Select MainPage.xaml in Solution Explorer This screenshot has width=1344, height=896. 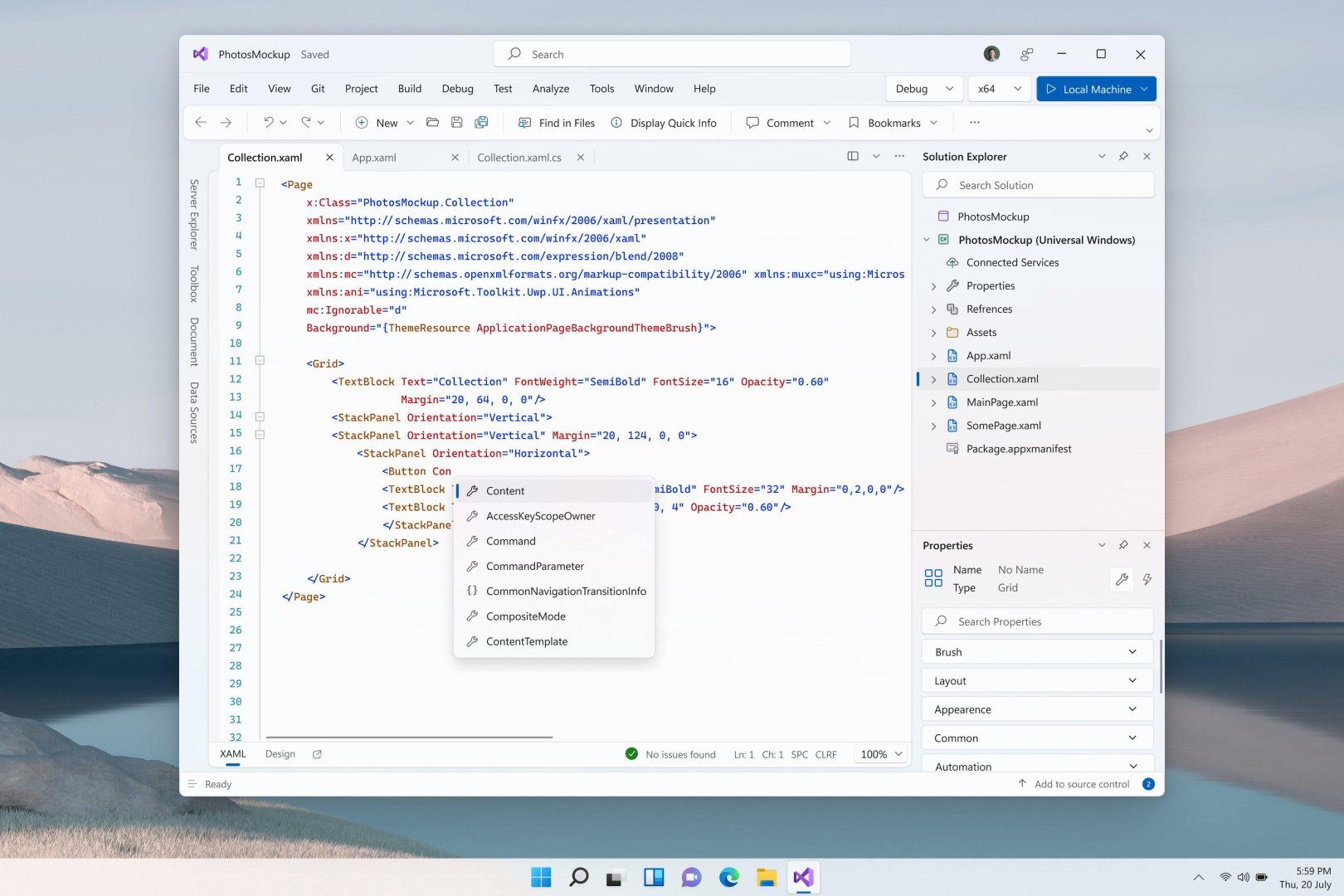[x=1001, y=402]
